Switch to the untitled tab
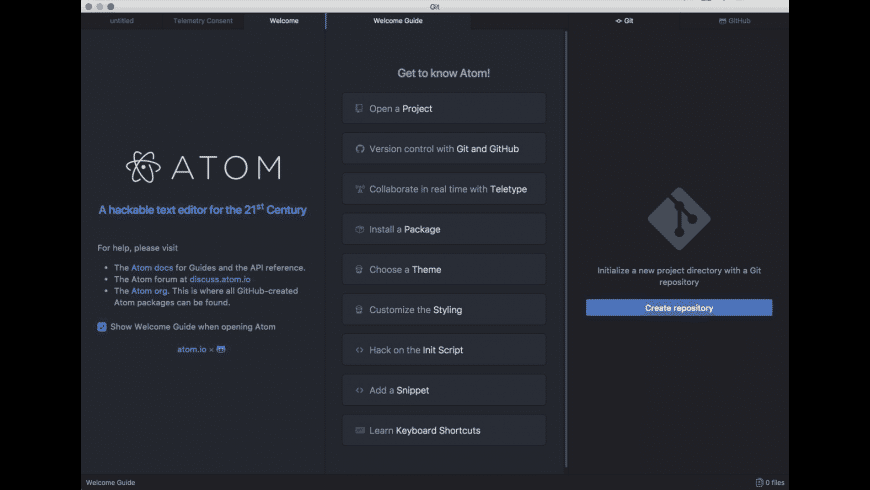 point(122,21)
